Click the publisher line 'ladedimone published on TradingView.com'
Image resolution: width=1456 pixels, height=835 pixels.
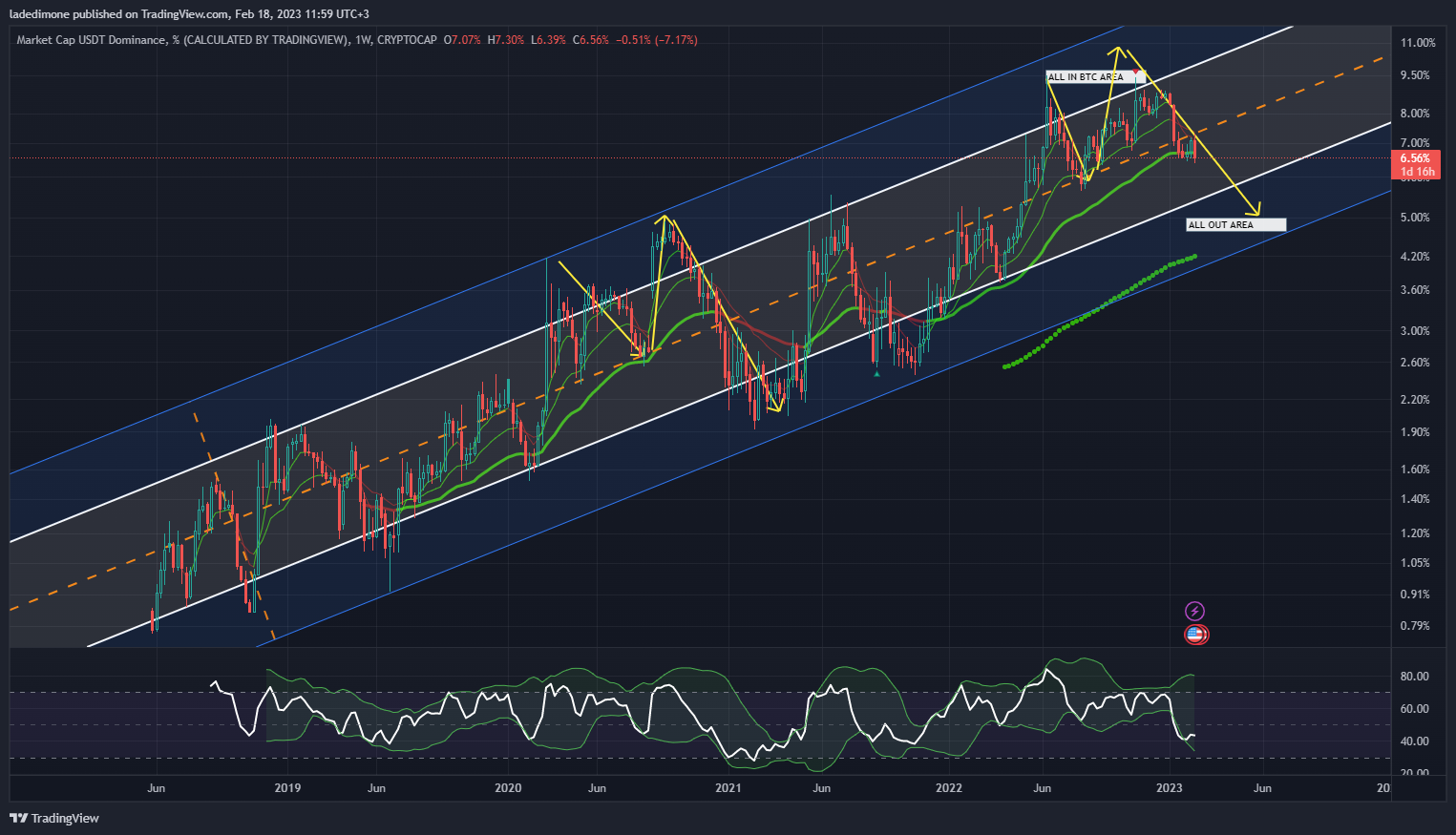pyautogui.click(x=119, y=14)
